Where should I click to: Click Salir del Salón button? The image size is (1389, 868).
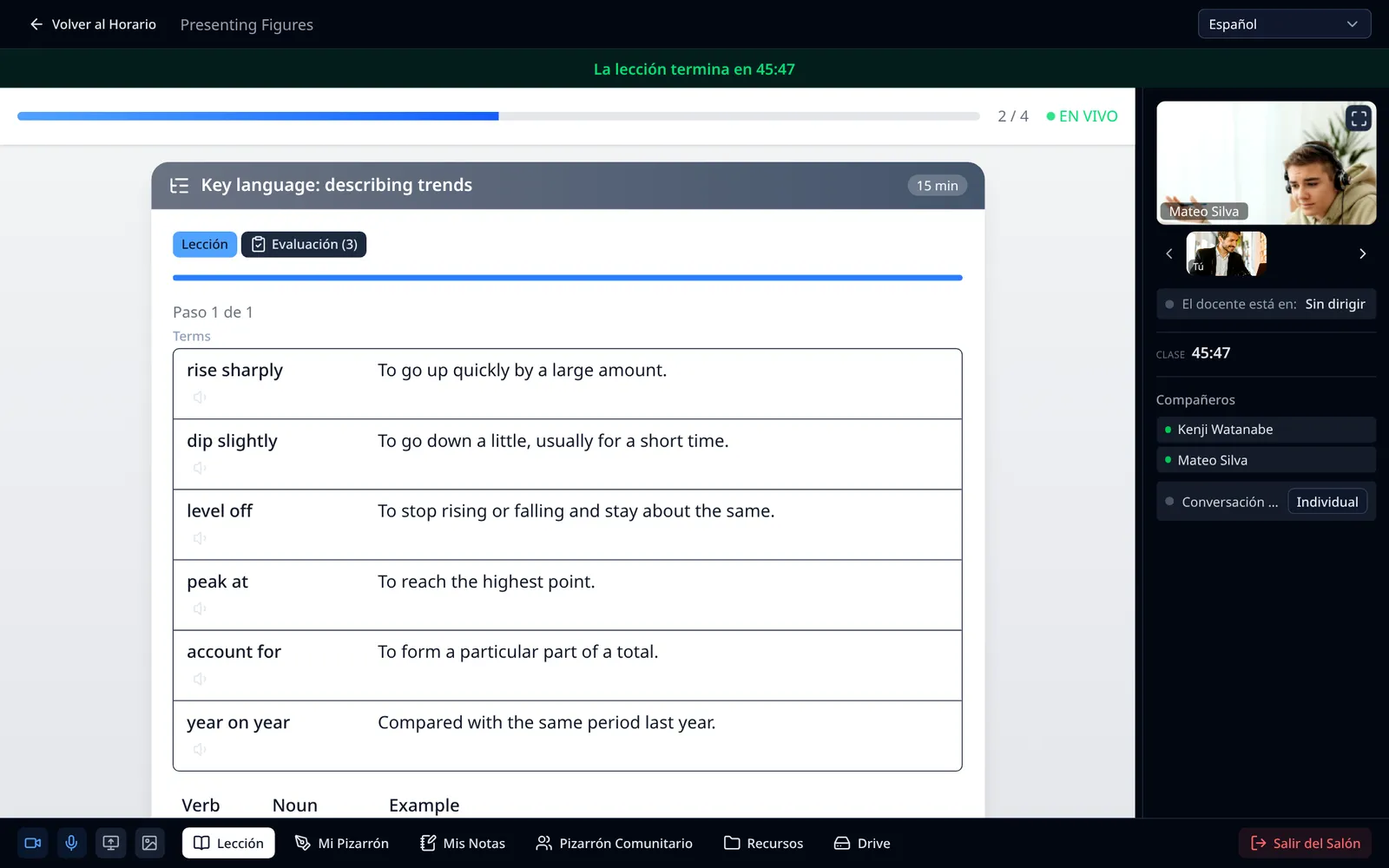coord(1305,843)
